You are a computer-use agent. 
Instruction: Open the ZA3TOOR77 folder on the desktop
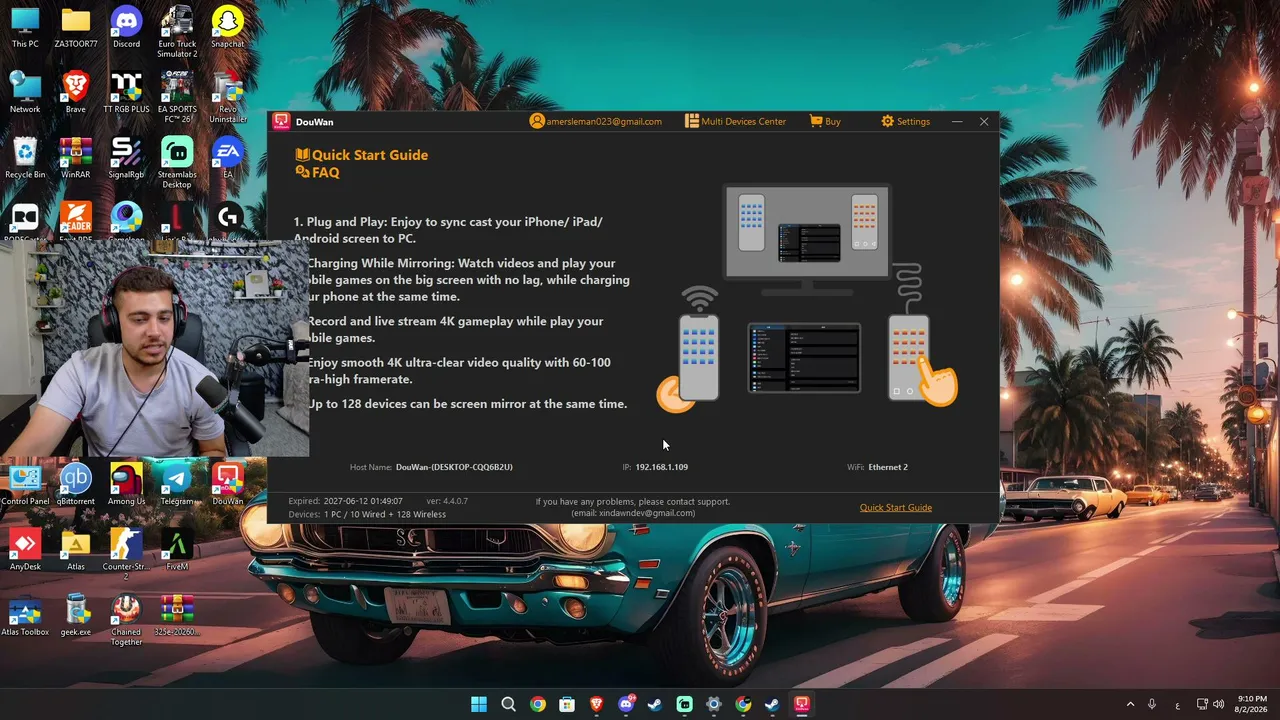(76, 28)
